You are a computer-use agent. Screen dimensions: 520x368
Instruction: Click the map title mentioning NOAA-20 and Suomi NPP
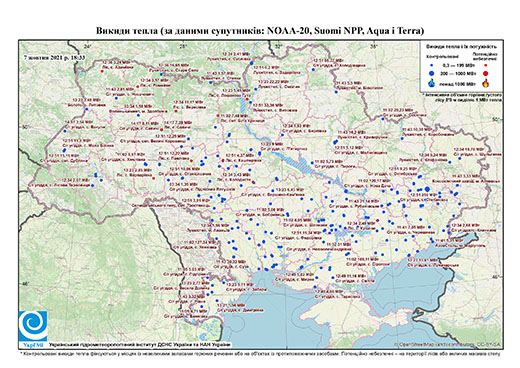(x=260, y=31)
